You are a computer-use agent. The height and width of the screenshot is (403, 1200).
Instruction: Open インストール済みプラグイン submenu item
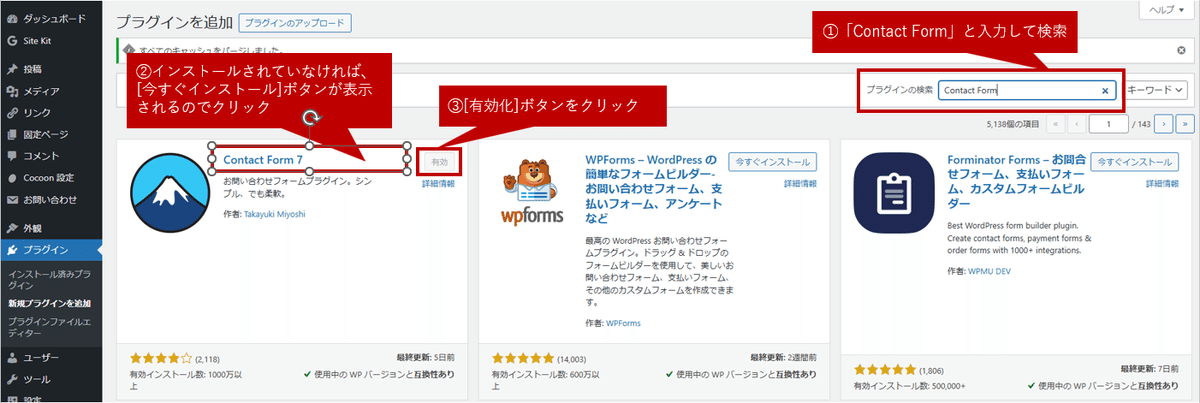[x=48, y=279]
